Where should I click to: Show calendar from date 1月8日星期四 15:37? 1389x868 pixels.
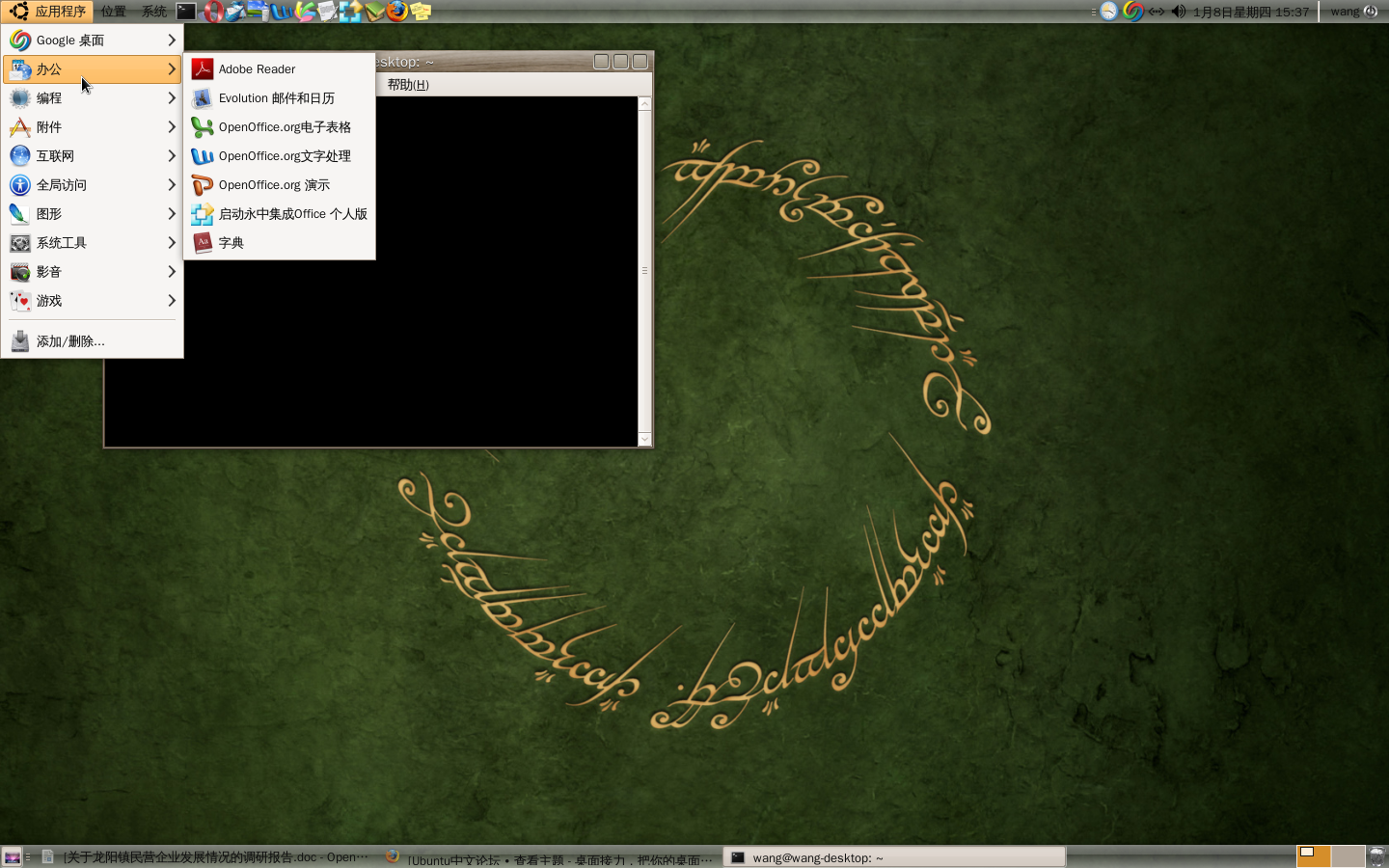tap(1251, 12)
